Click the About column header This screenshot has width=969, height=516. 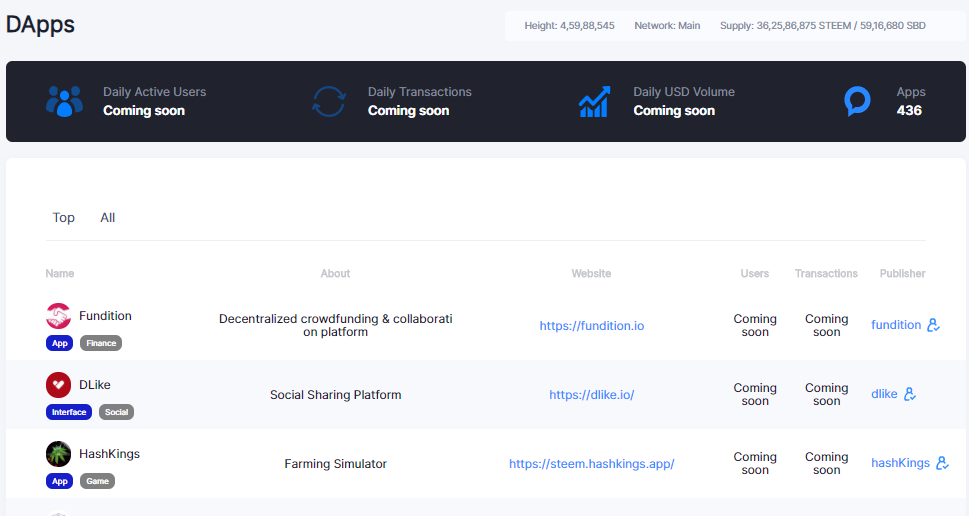point(336,274)
